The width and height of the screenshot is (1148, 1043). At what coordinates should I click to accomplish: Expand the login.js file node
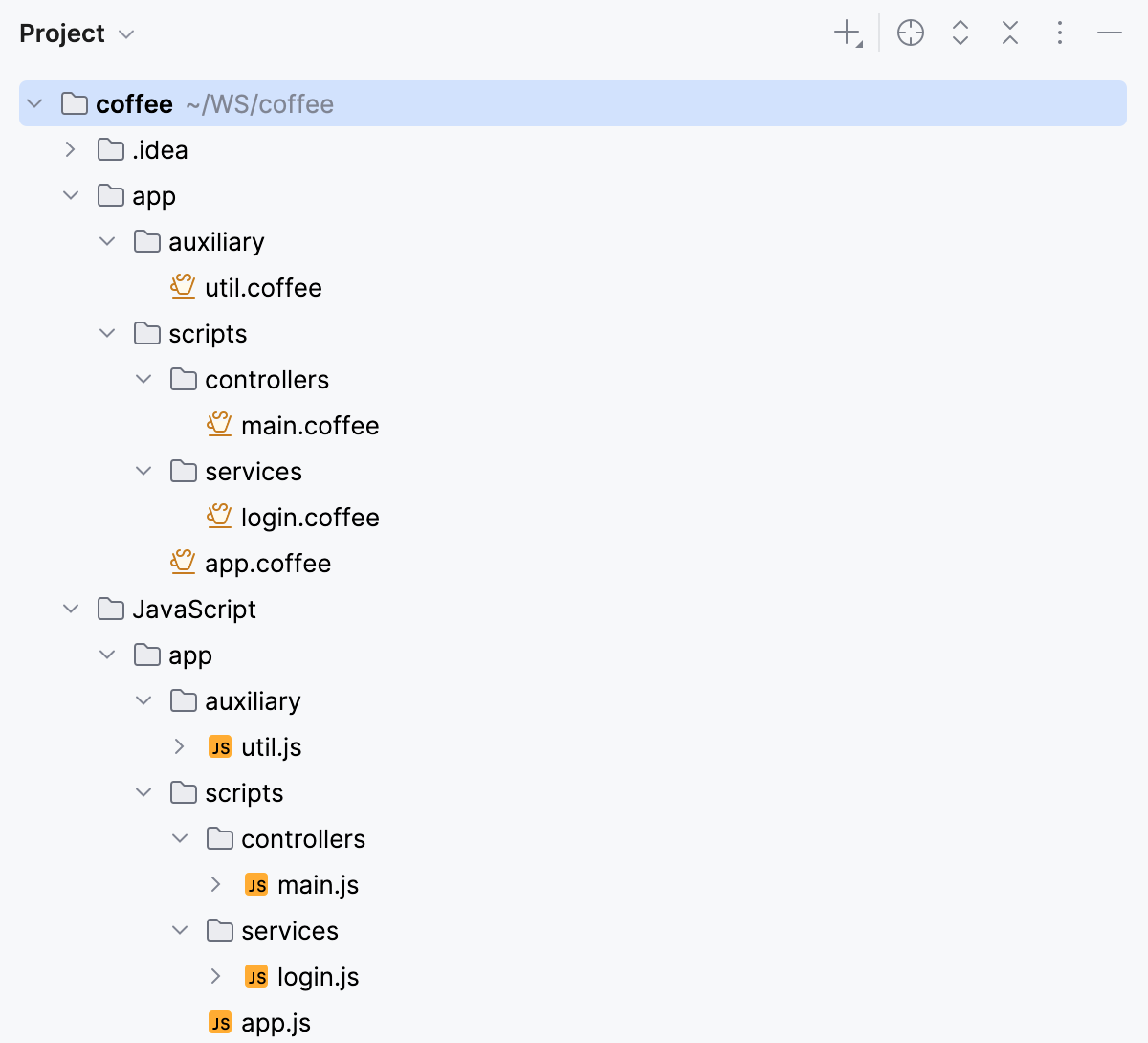point(216,977)
